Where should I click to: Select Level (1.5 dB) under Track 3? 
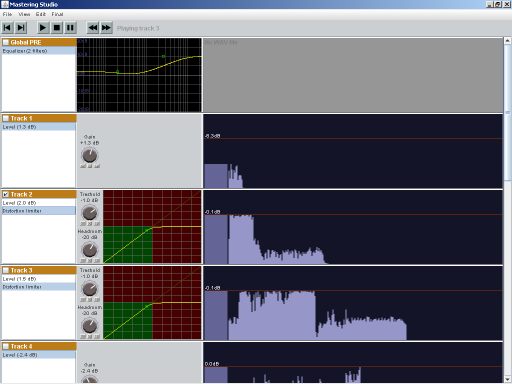click(39, 279)
